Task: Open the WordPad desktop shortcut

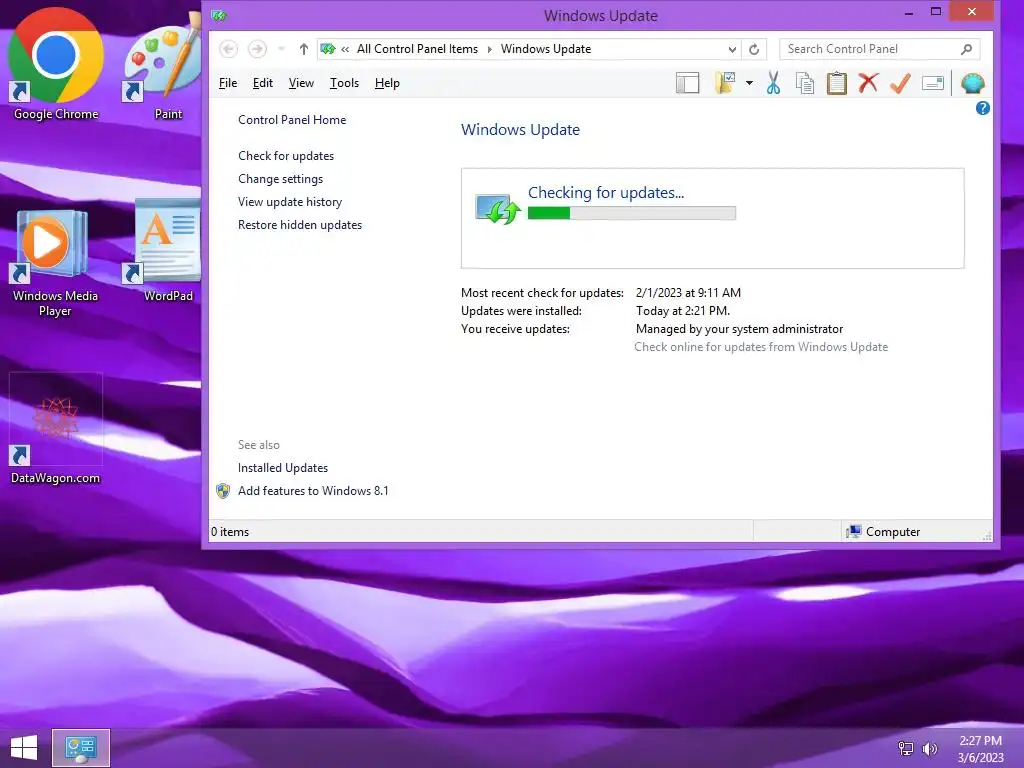Action: [163, 251]
